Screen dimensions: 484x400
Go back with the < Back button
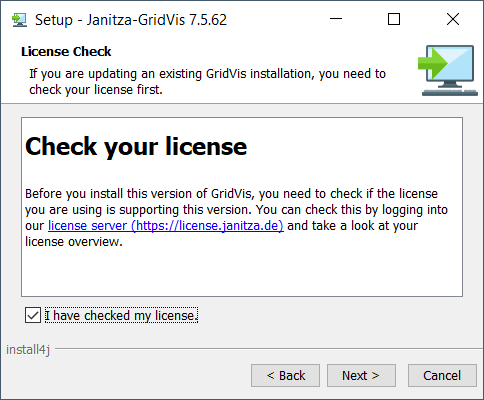coord(285,376)
